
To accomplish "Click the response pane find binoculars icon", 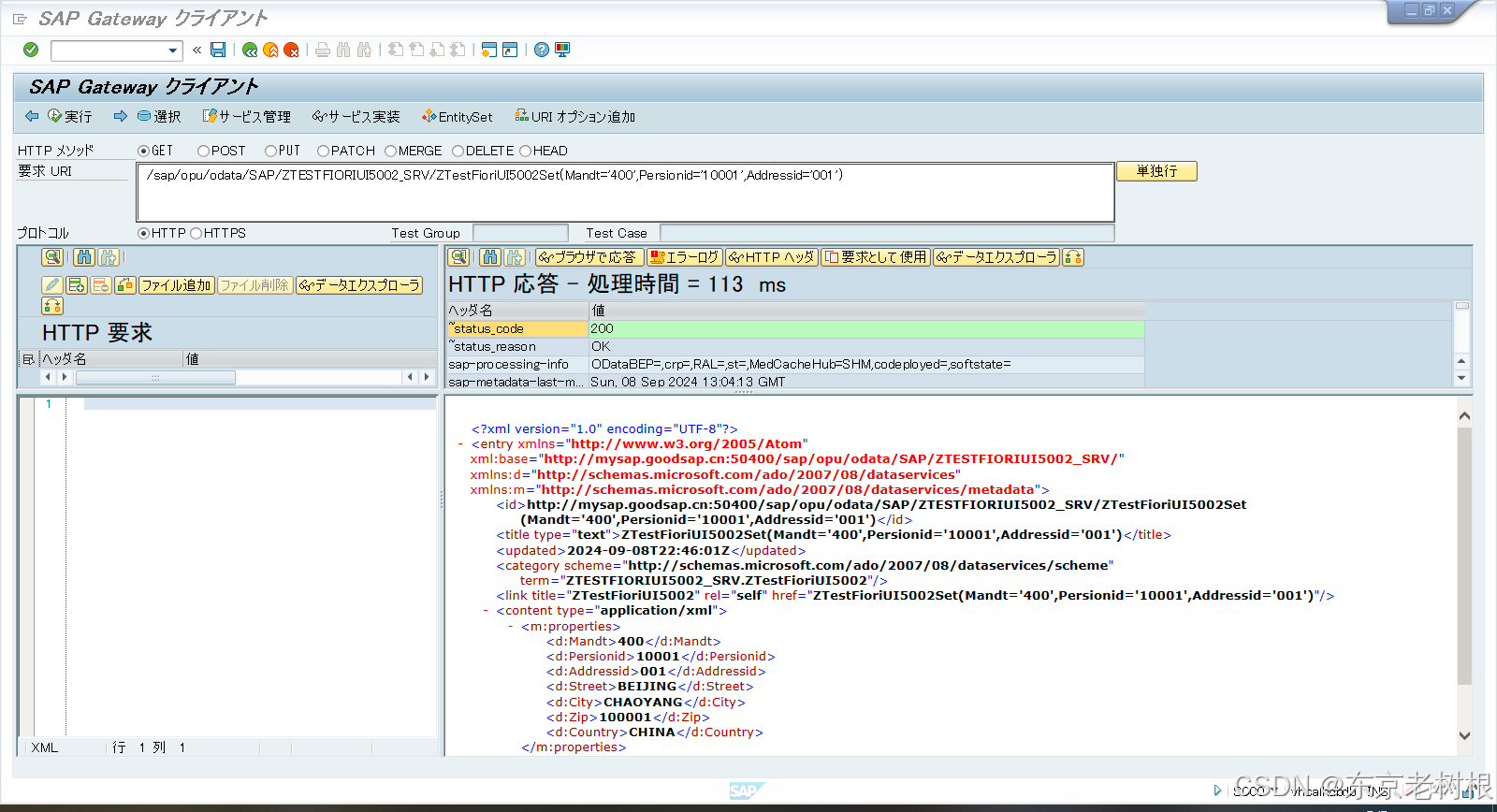I will 490,256.
